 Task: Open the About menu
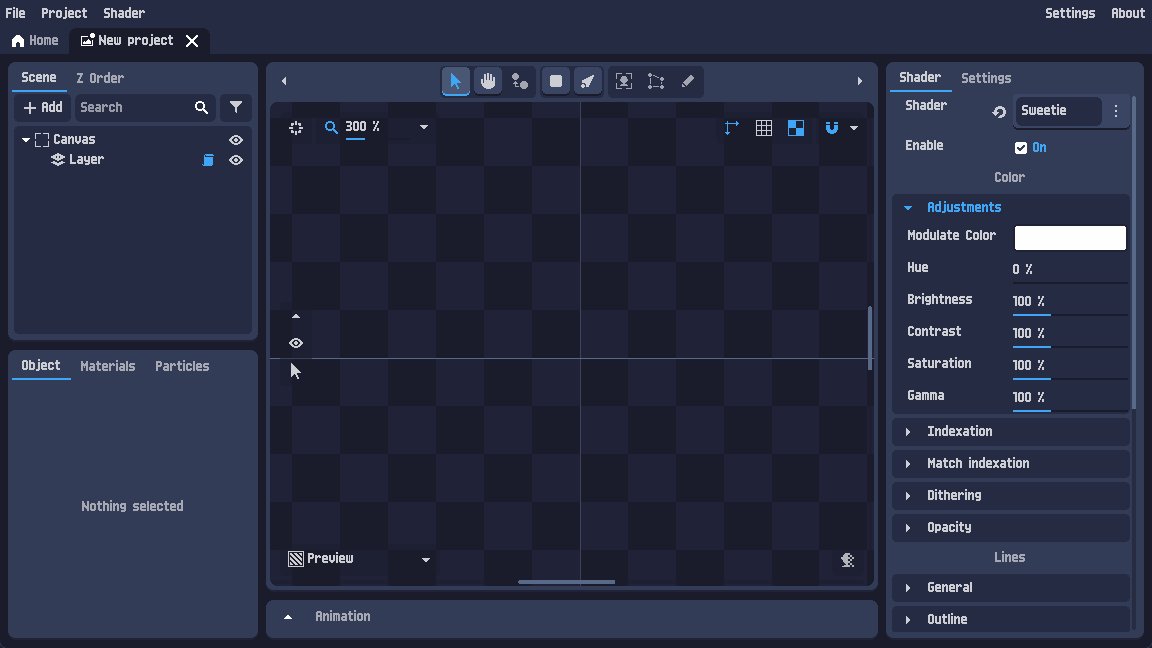(1128, 13)
